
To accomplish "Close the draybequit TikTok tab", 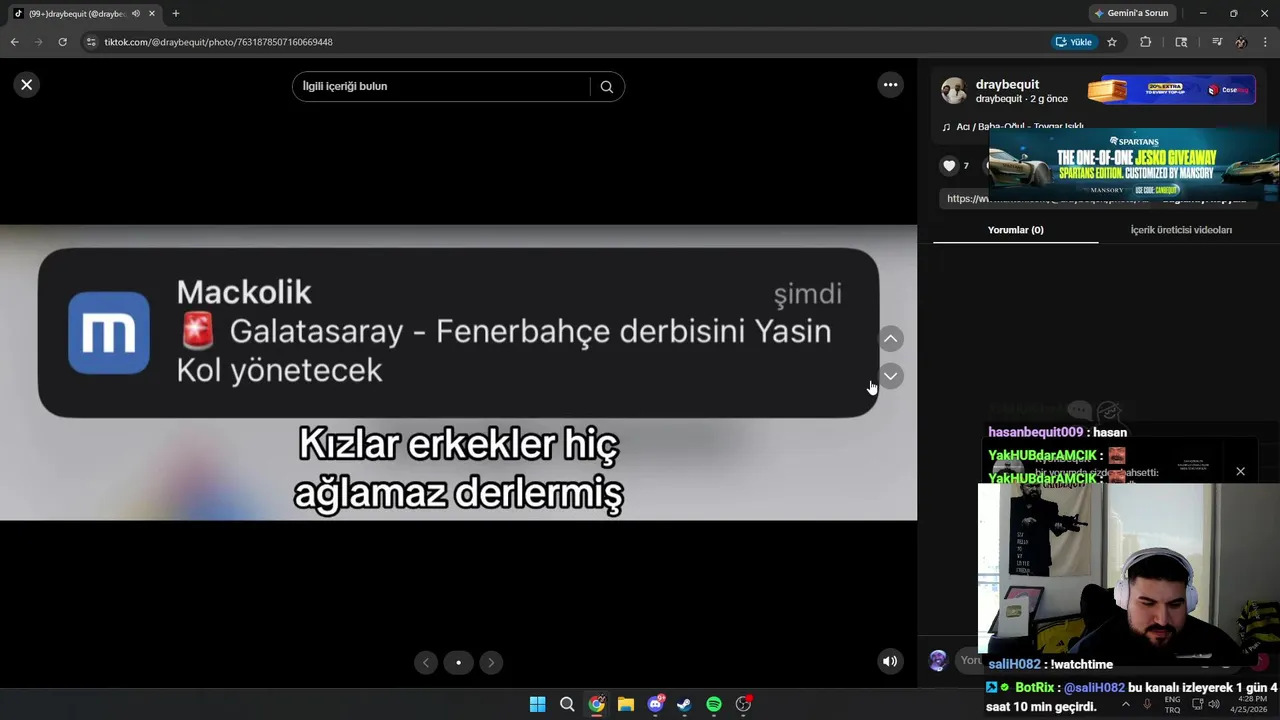I will [x=152, y=13].
